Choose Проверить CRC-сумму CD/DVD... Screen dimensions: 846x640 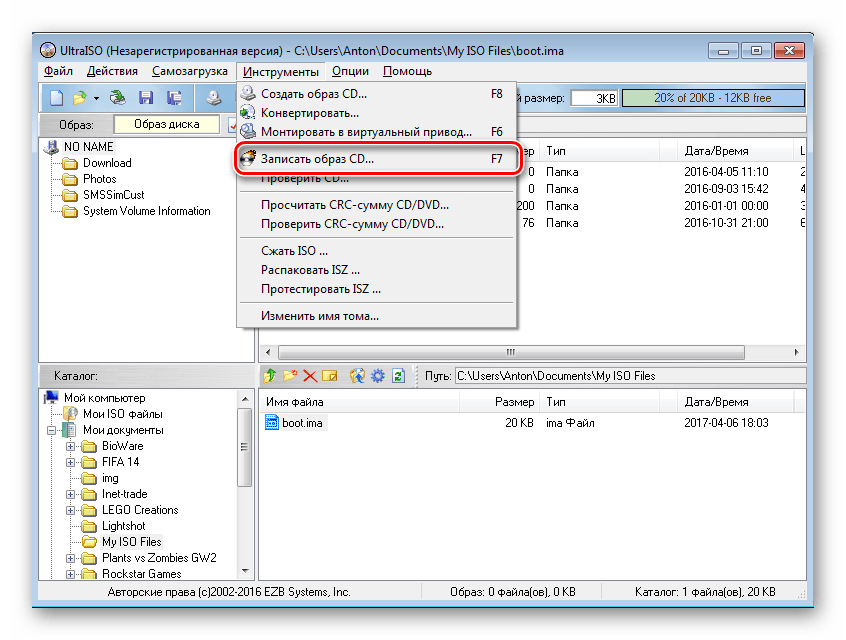point(377,224)
